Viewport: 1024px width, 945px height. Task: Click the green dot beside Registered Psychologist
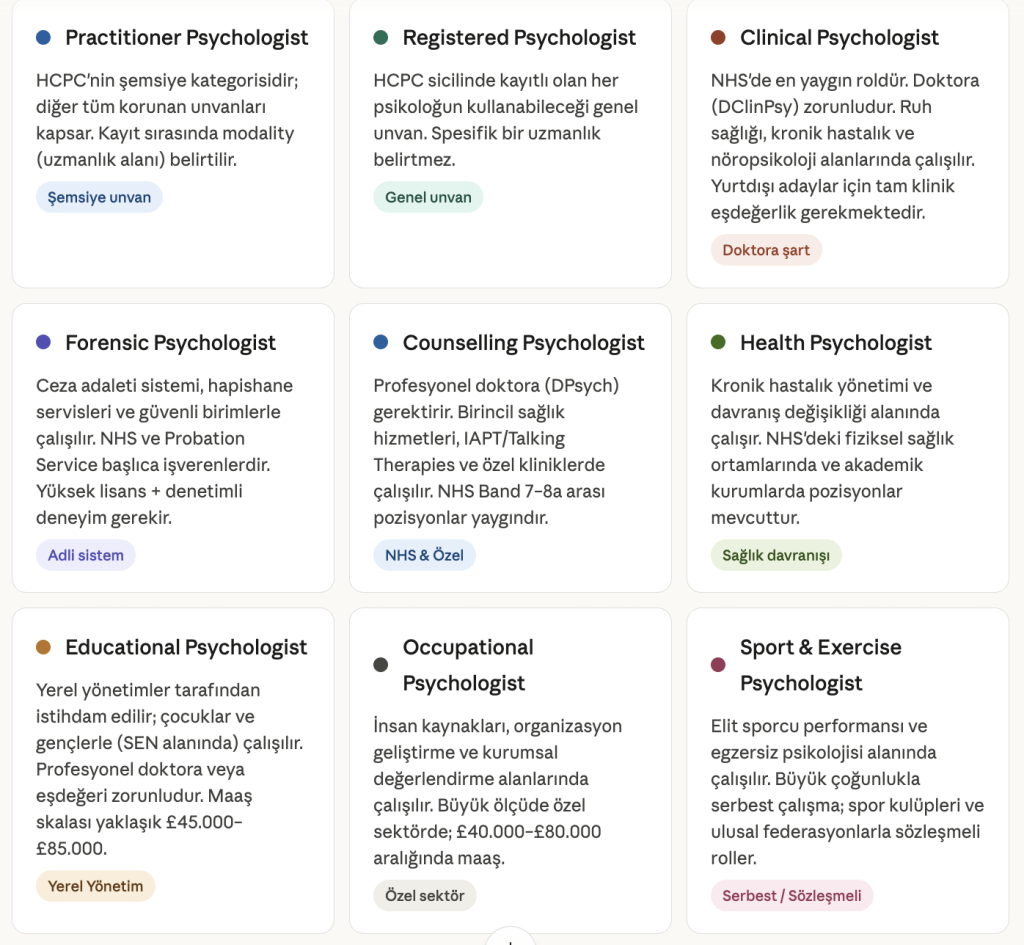point(380,38)
